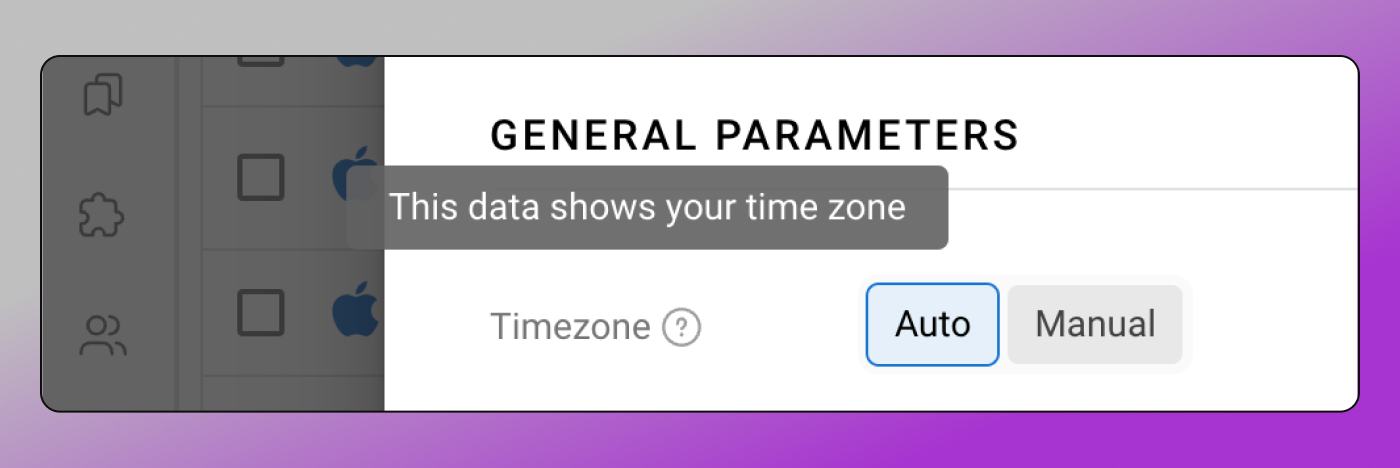Image resolution: width=1400 pixels, height=468 pixels.
Task: Tick the checkbox in the middle table row
Action: [x=261, y=177]
